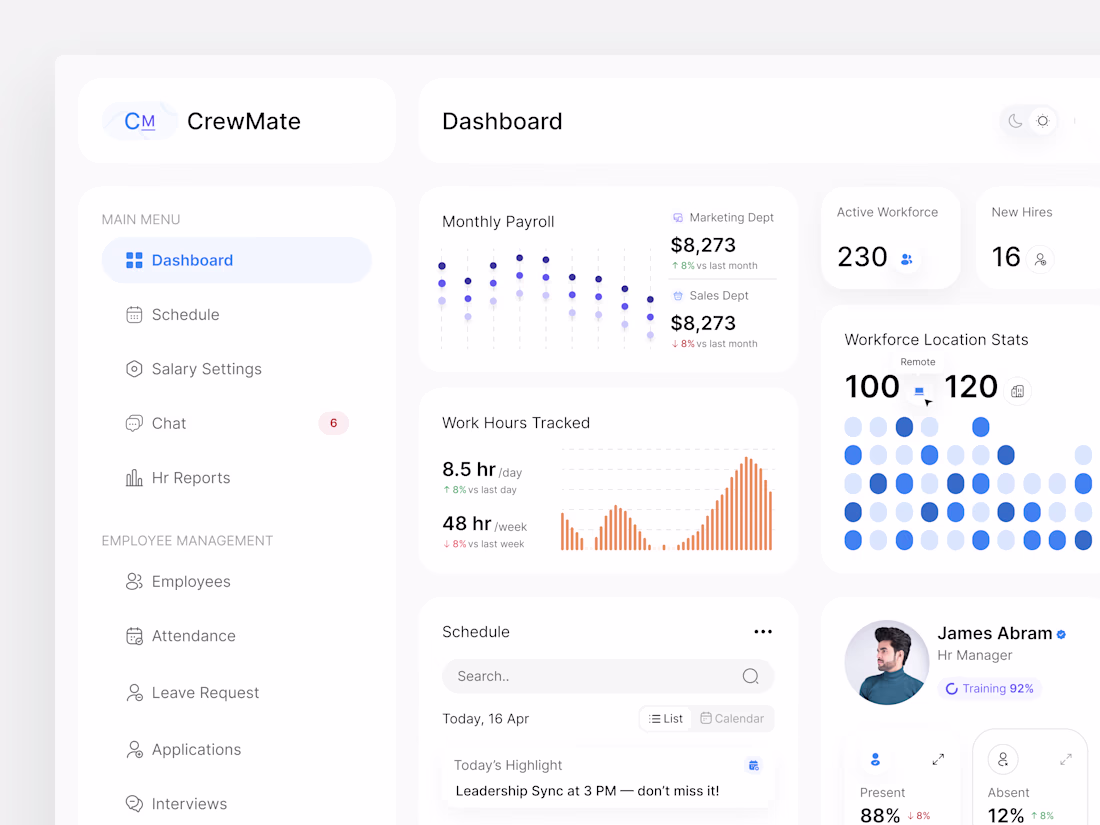Click the Sales Dept basket icon
This screenshot has width=1100, height=825.
coord(678,296)
